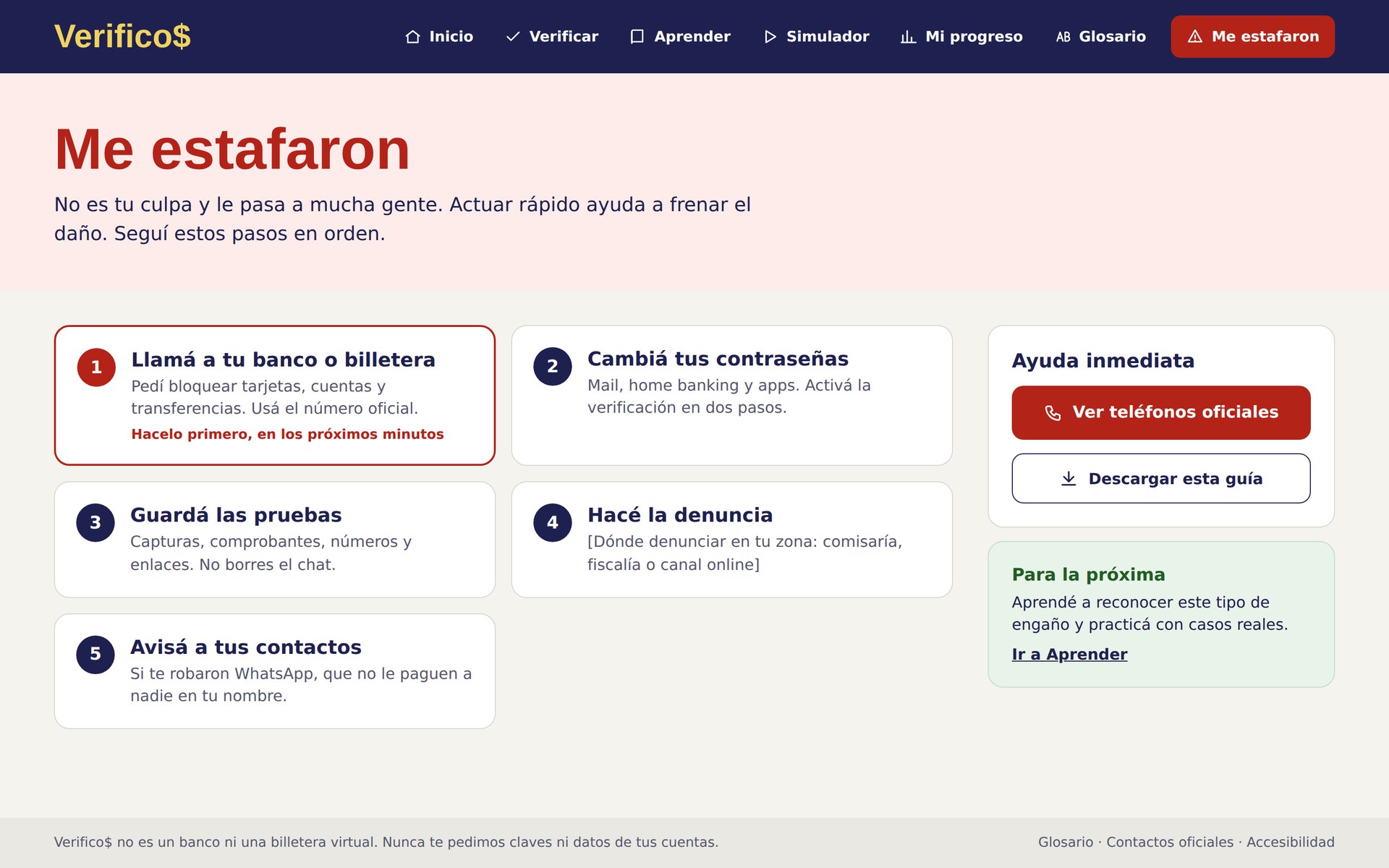This screenshot has height=868, width=1389.
Task: Click Ver teléfonos oficiales button
Action: coord(1161,412)
